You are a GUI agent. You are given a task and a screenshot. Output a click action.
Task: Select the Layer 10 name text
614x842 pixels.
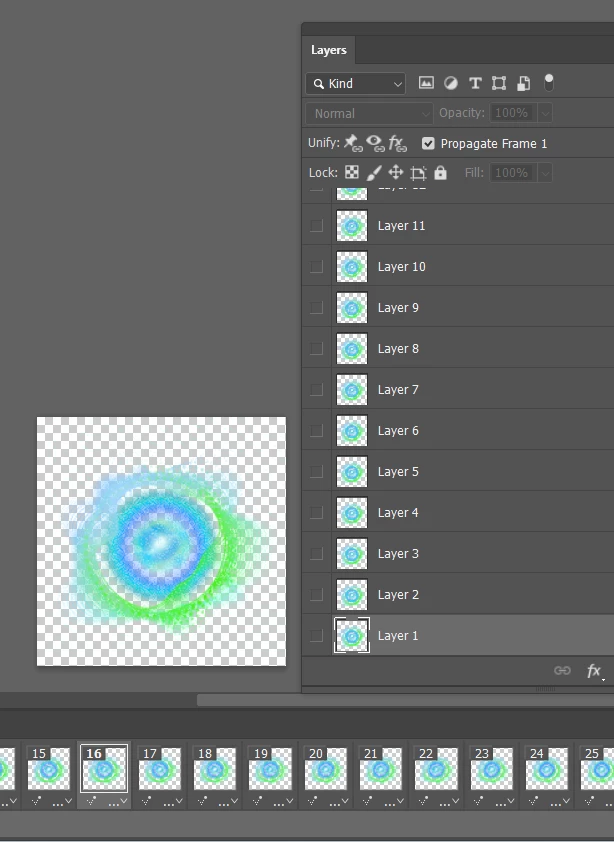401,267
